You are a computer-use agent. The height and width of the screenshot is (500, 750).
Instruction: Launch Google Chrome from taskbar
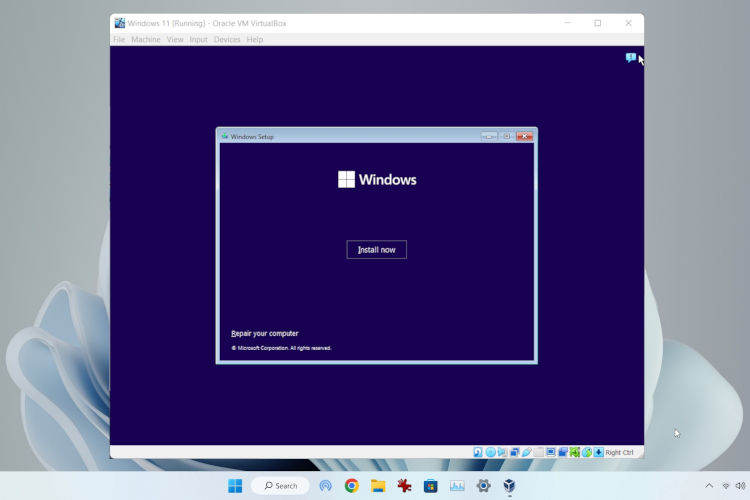click(x=352, y=486)
